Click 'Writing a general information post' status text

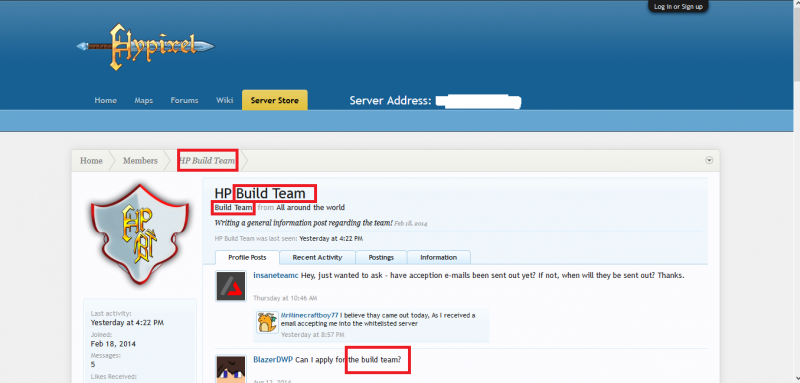pyautogui.click(x=303, y=223)
